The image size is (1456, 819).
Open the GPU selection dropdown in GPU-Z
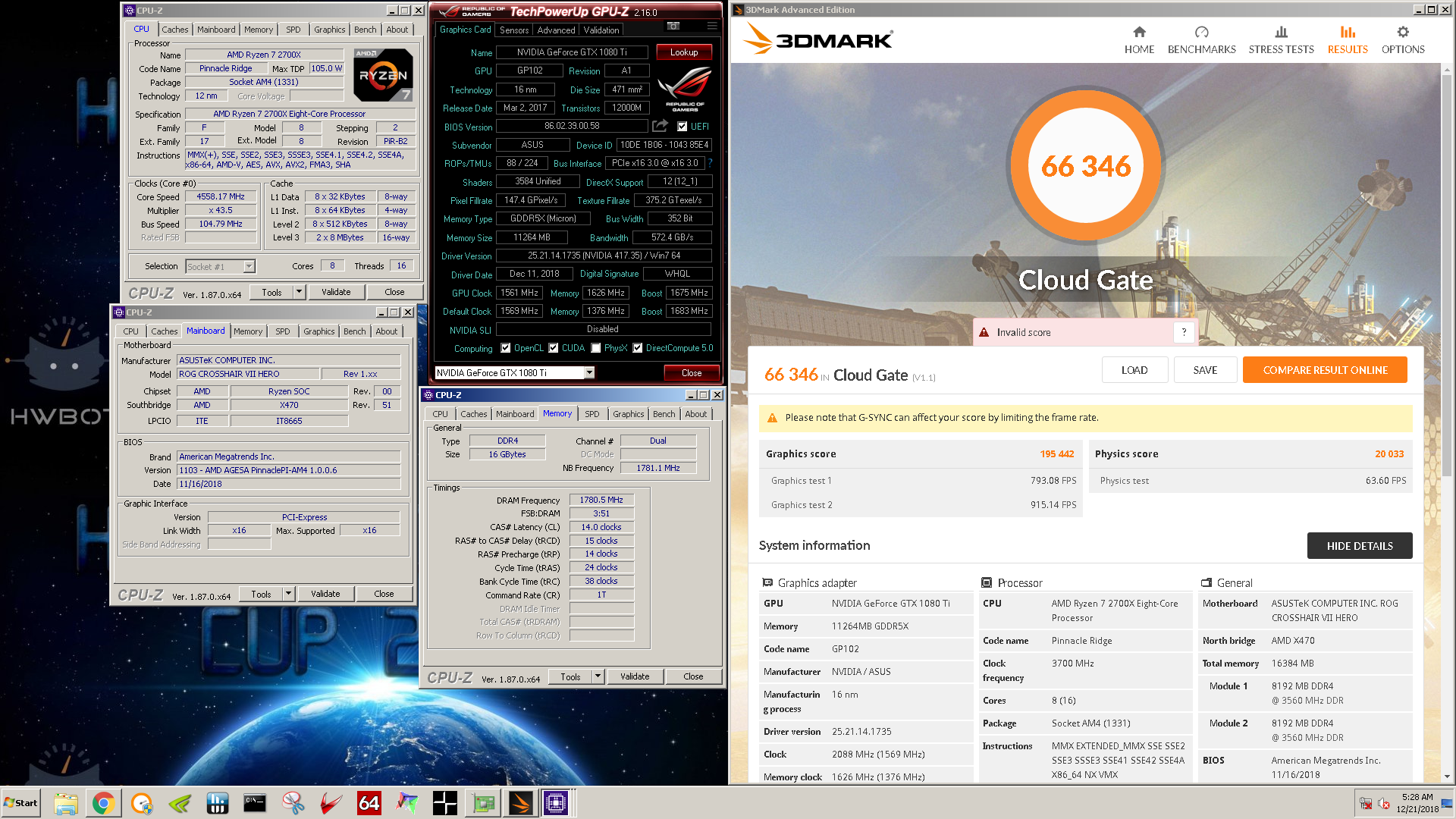589,372
